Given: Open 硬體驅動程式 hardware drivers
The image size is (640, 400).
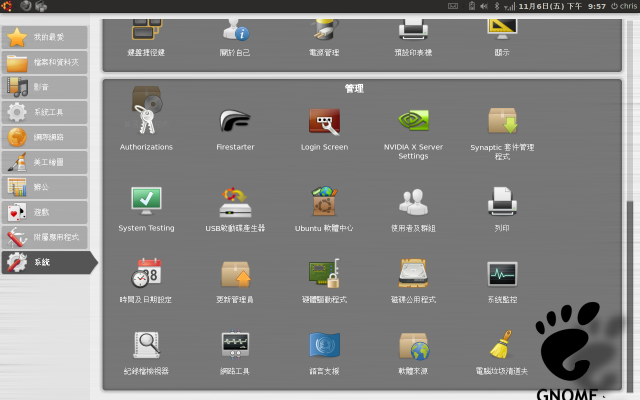Looking at the screenshot, I should [324, 273].
